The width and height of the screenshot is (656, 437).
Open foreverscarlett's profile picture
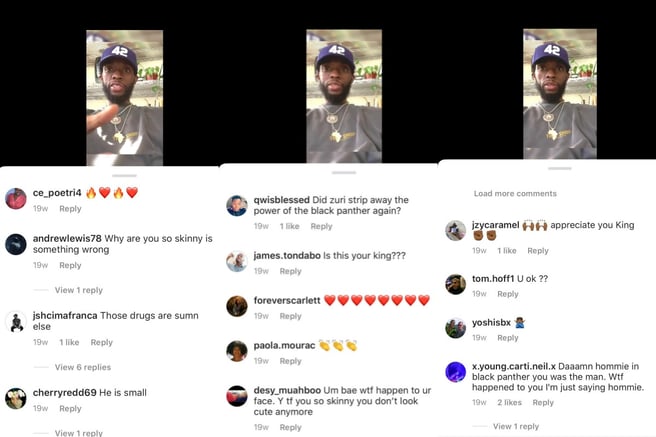(237, 306)
